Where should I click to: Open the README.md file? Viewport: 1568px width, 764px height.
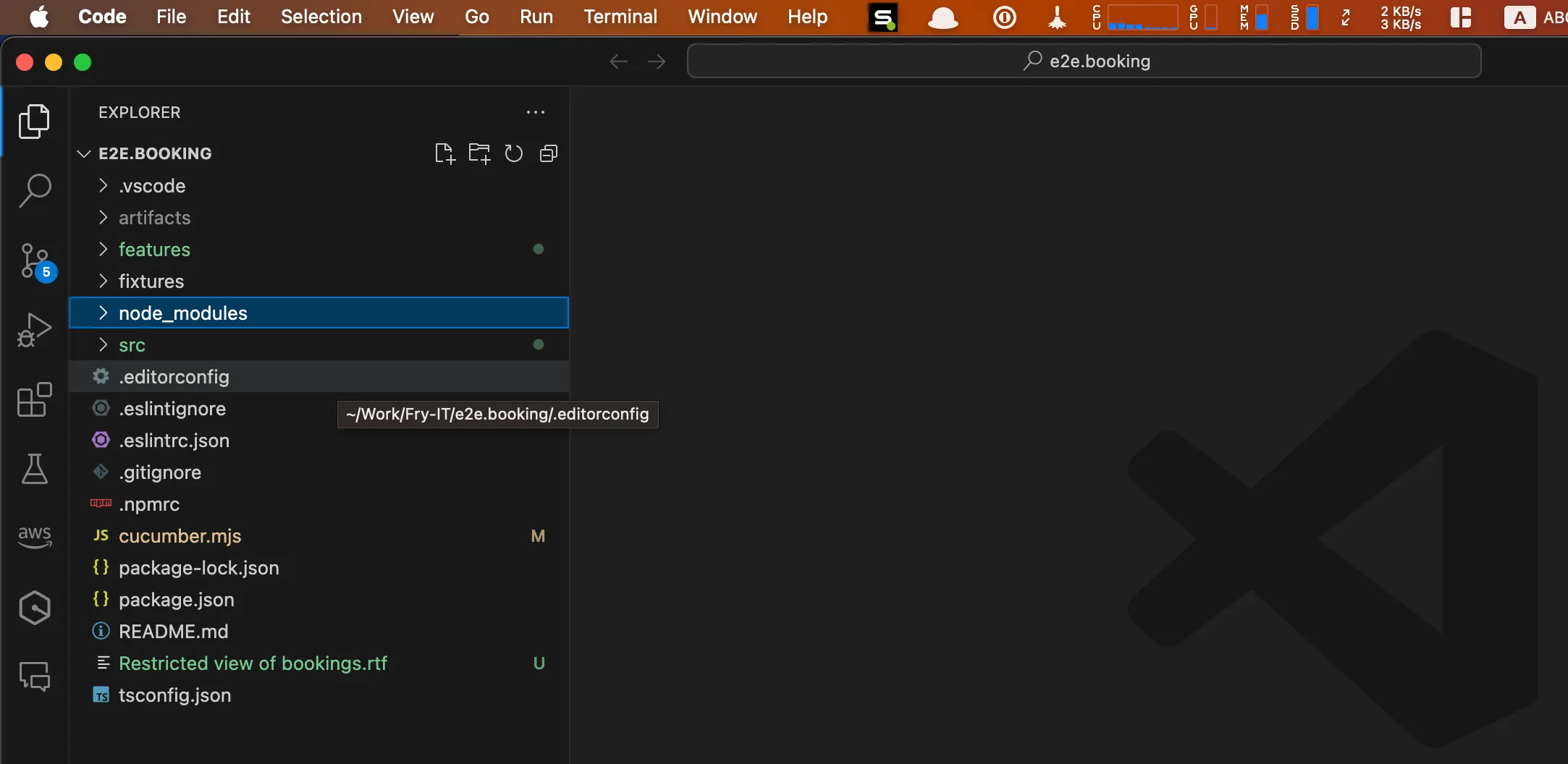(174, 631)
